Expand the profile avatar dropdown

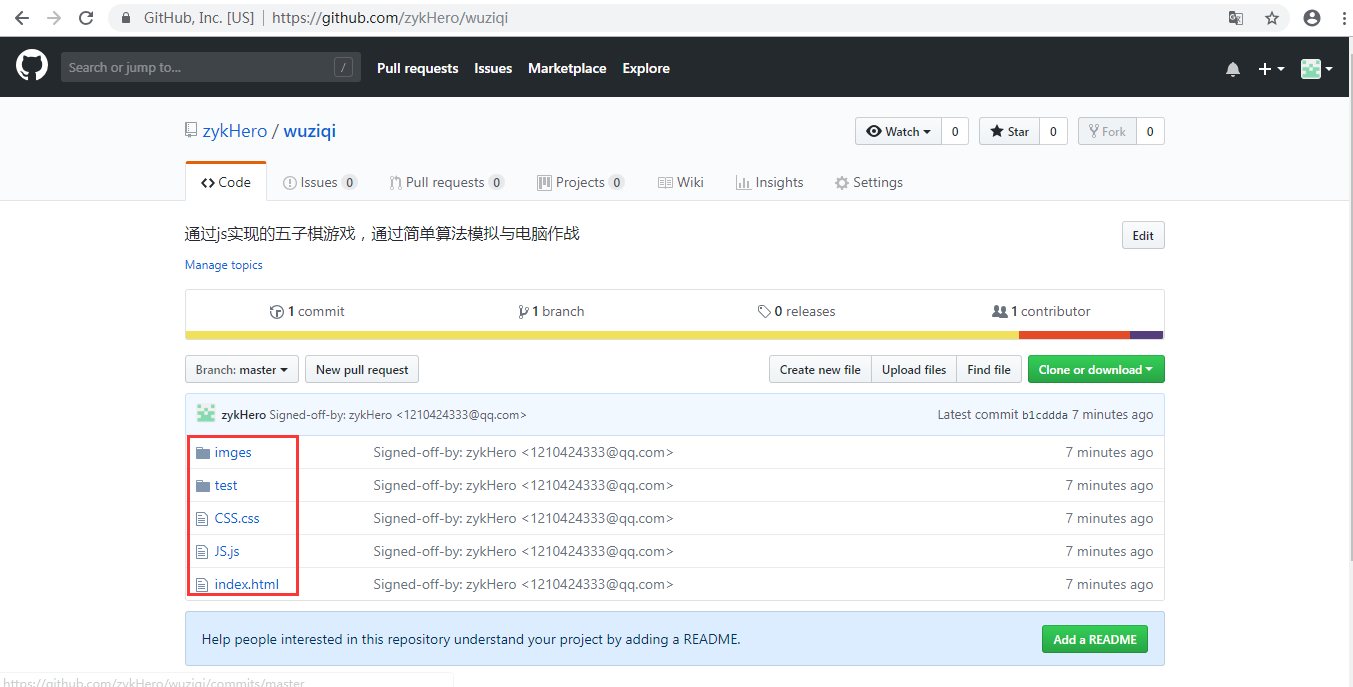(1315, 68)
